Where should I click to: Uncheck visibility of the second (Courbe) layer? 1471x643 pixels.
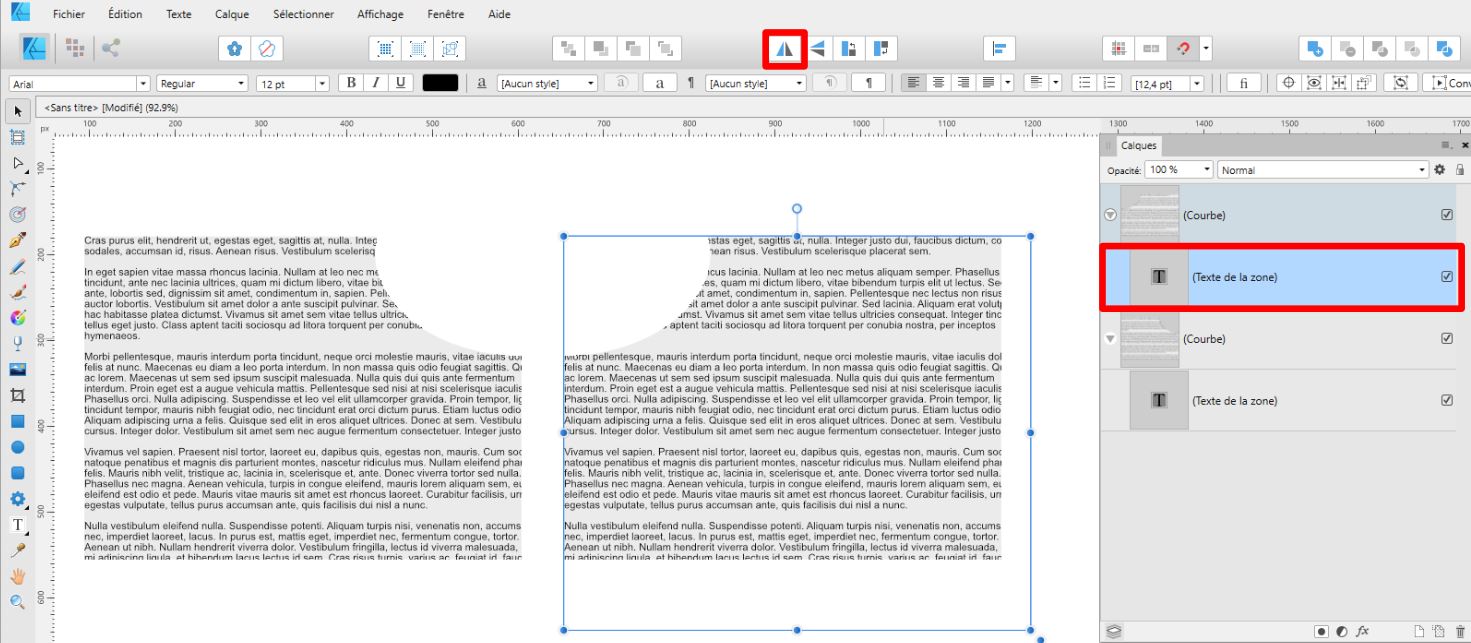point(1446,338)
